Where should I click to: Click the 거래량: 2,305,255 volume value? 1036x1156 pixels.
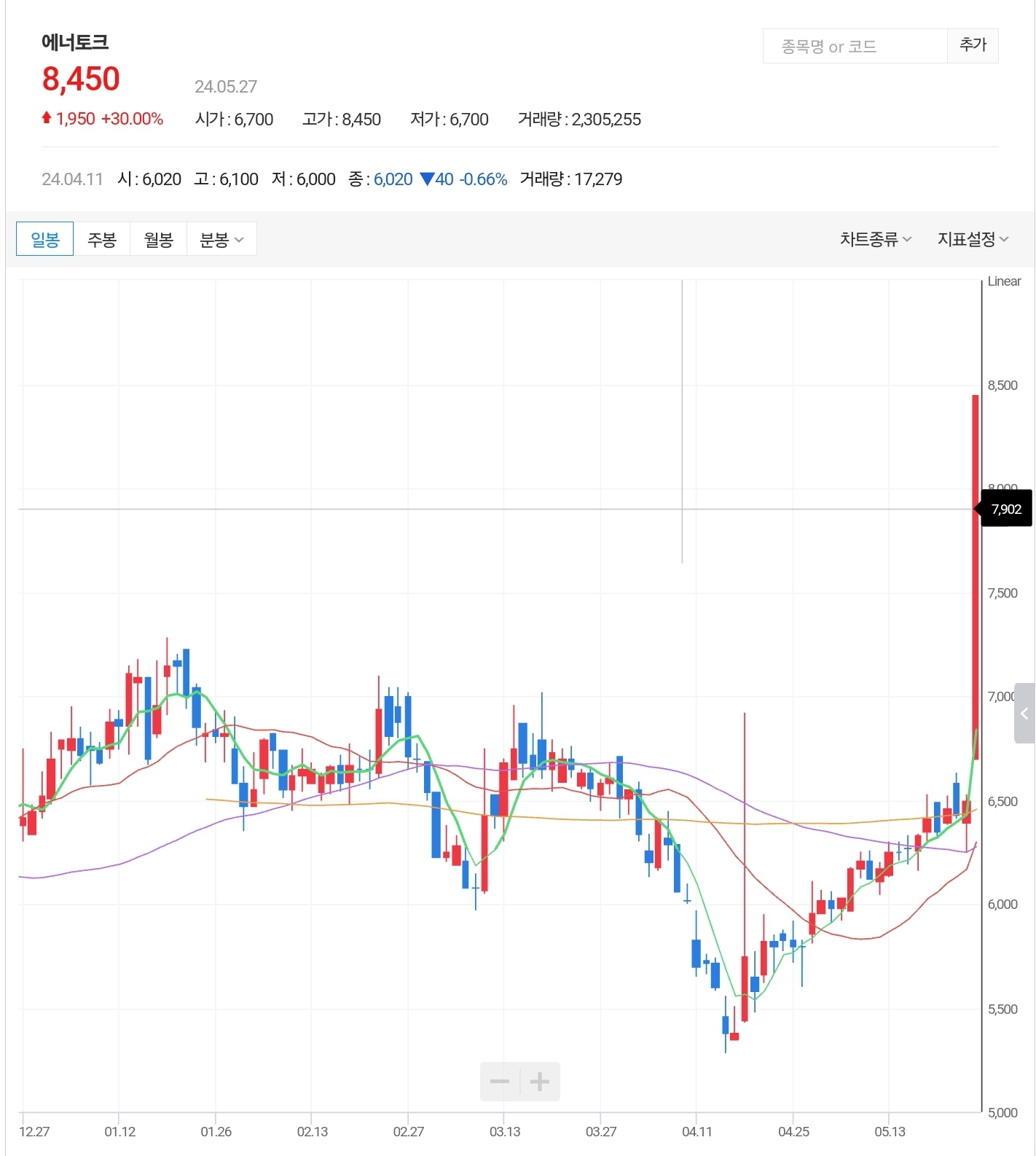coord(579,120)
